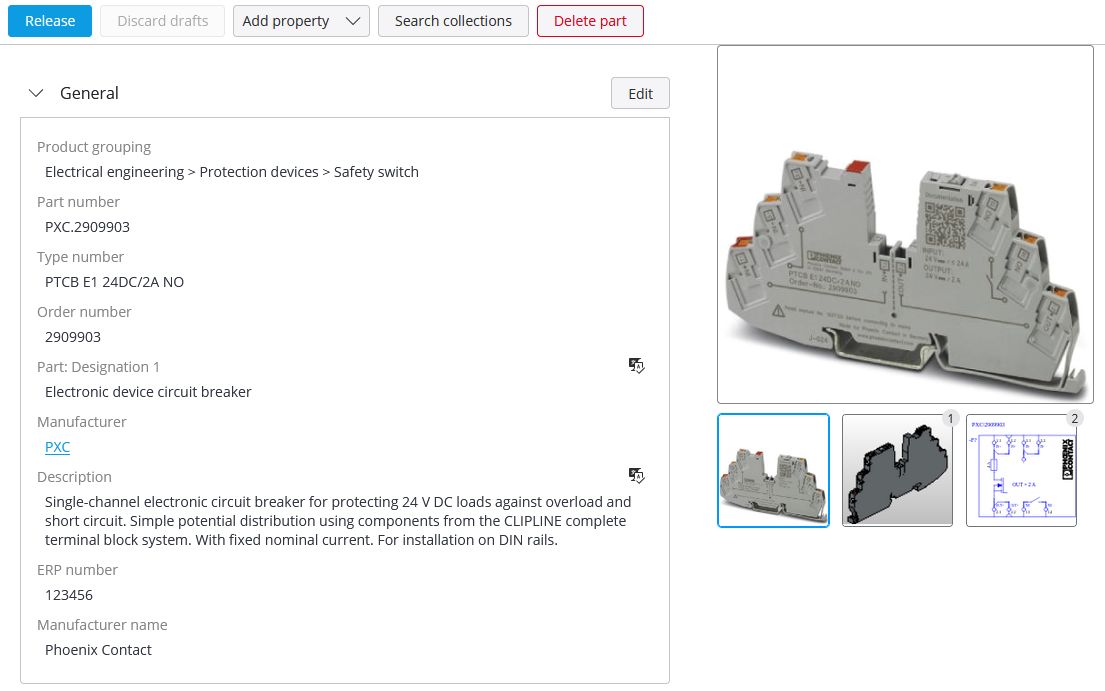Click the "1" badge on drawing thumbnail

(950, 418)
